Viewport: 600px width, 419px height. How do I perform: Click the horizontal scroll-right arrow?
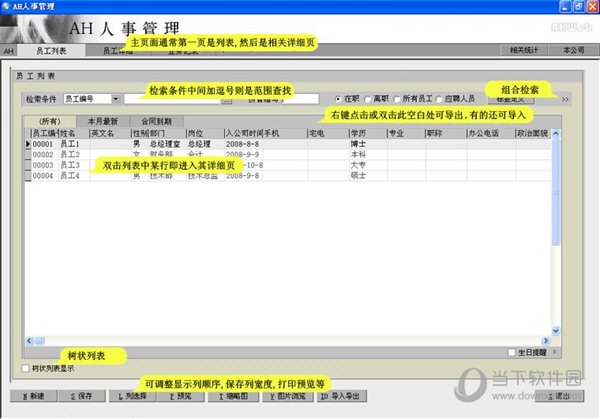pyautogui.click(x=546, y=341)
